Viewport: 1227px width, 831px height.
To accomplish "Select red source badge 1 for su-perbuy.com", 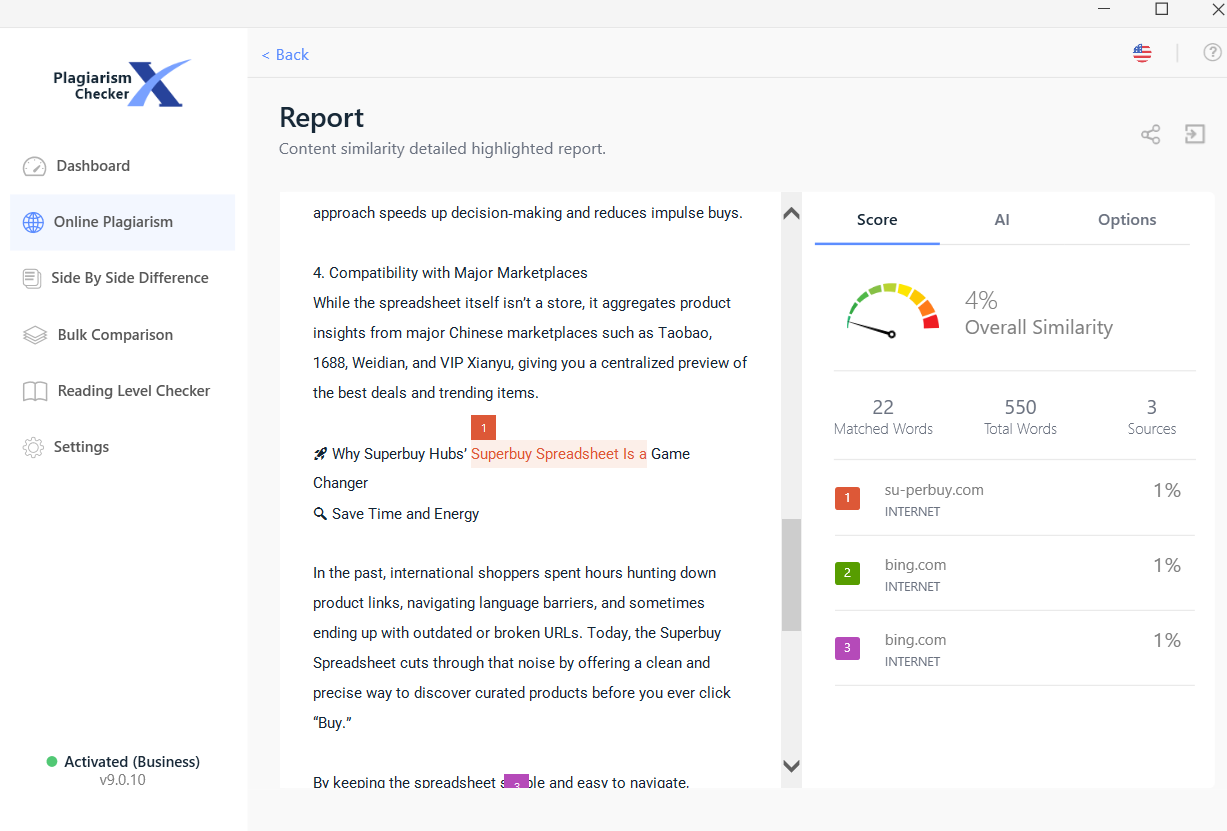I will 847,498.
